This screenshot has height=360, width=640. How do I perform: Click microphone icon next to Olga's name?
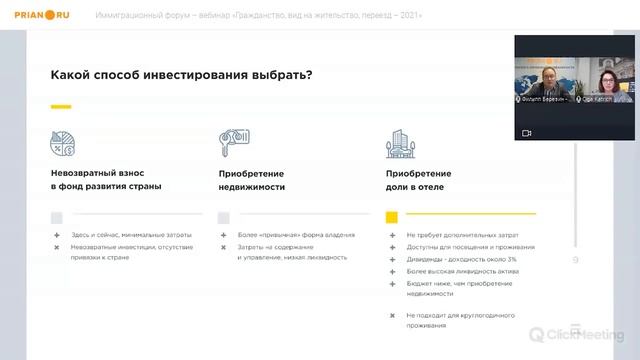[578, 99]
